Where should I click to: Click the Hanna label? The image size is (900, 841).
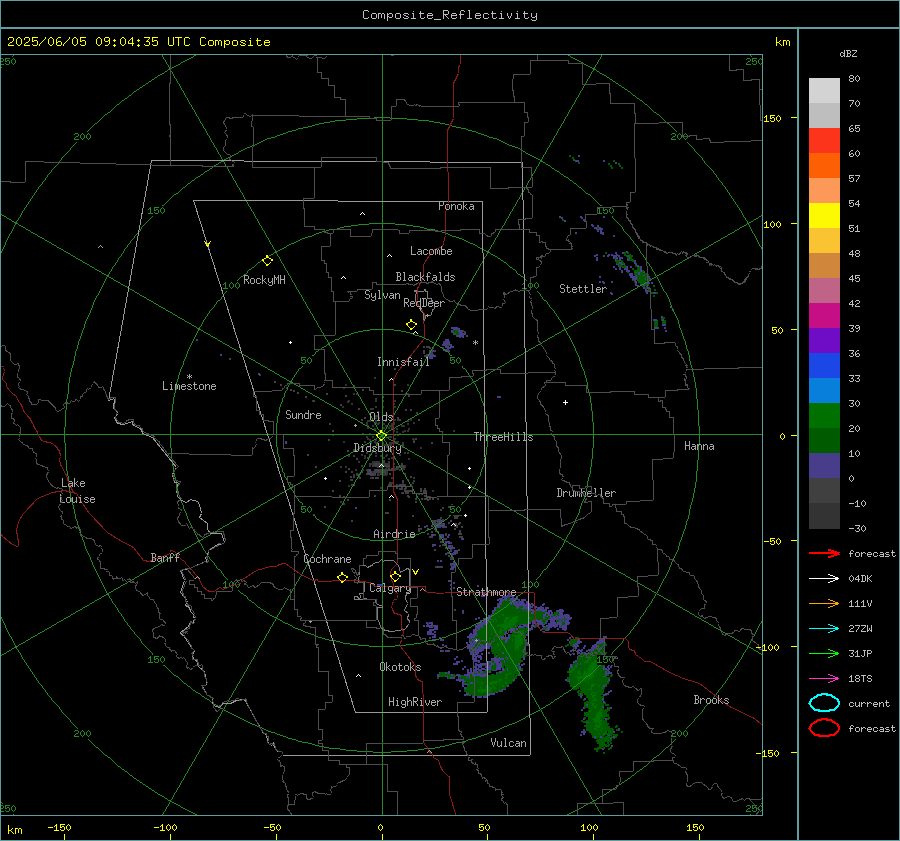click(699, 446)
